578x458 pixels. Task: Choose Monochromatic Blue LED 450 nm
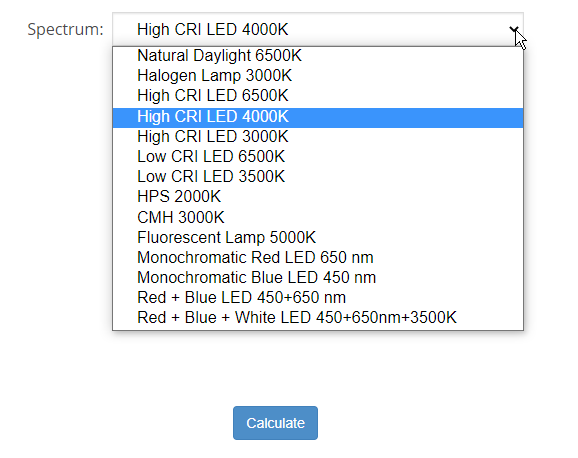point(318,277)
